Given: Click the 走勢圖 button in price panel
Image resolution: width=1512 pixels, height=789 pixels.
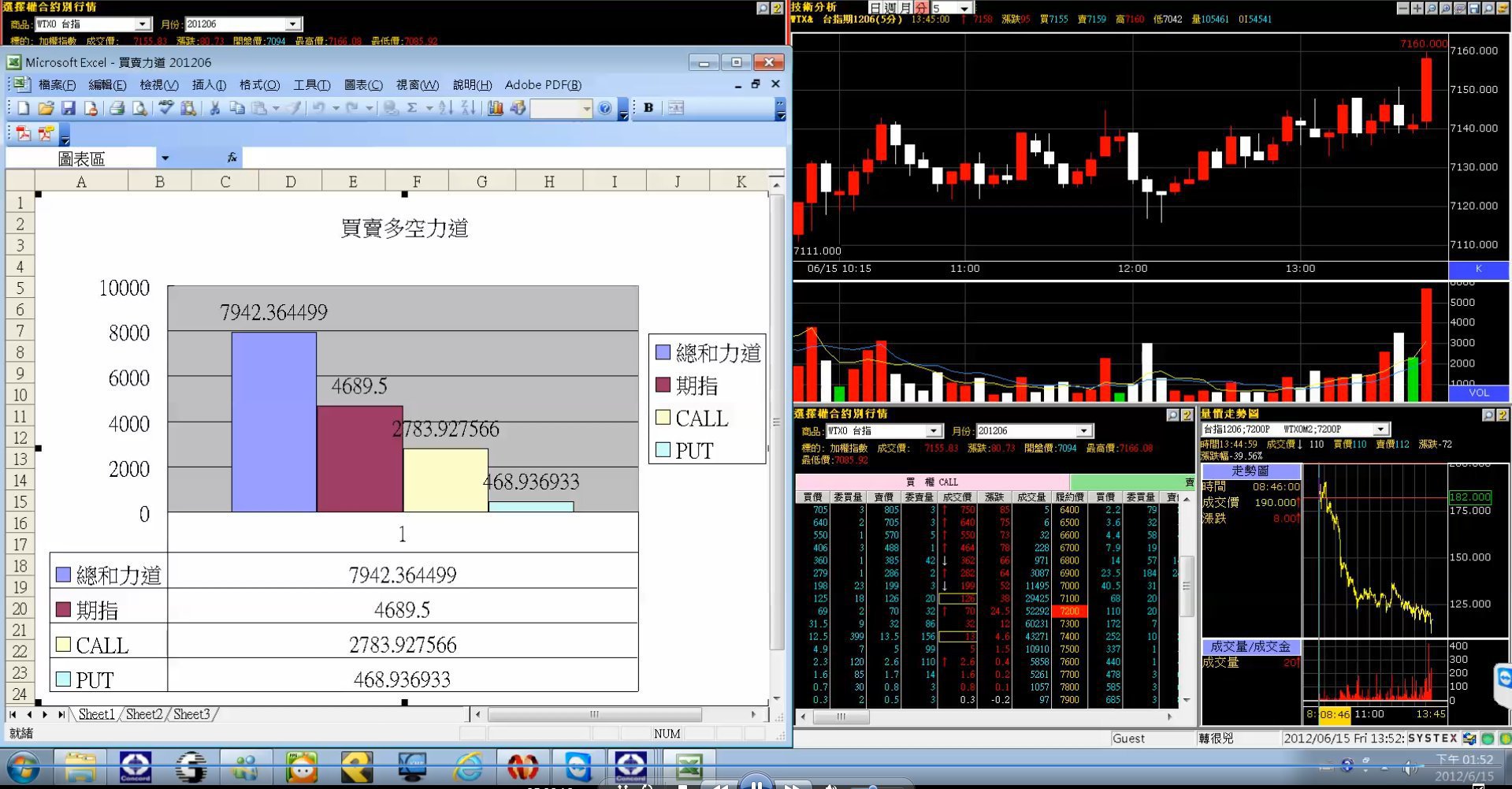Looking at the screenshot, I should tap(1250, 471).
